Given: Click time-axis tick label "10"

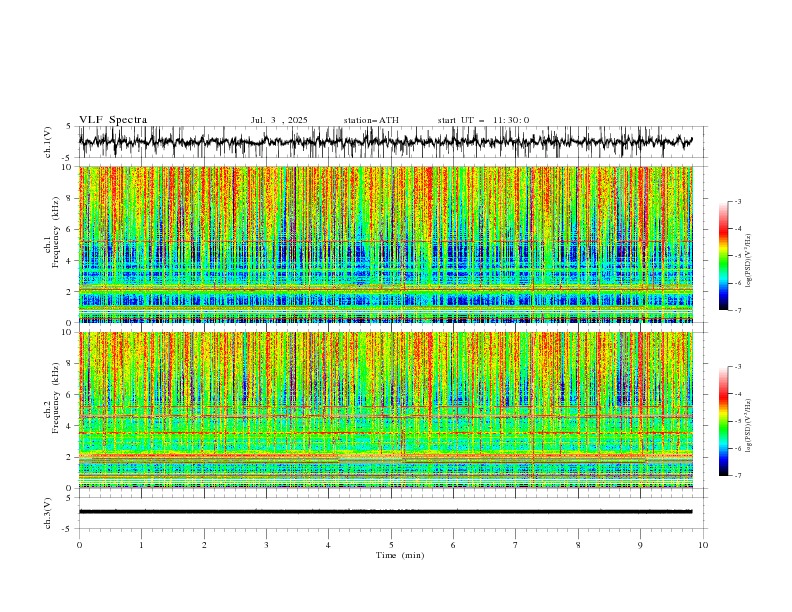Looking at the screenshot, I should pos(703,545).
